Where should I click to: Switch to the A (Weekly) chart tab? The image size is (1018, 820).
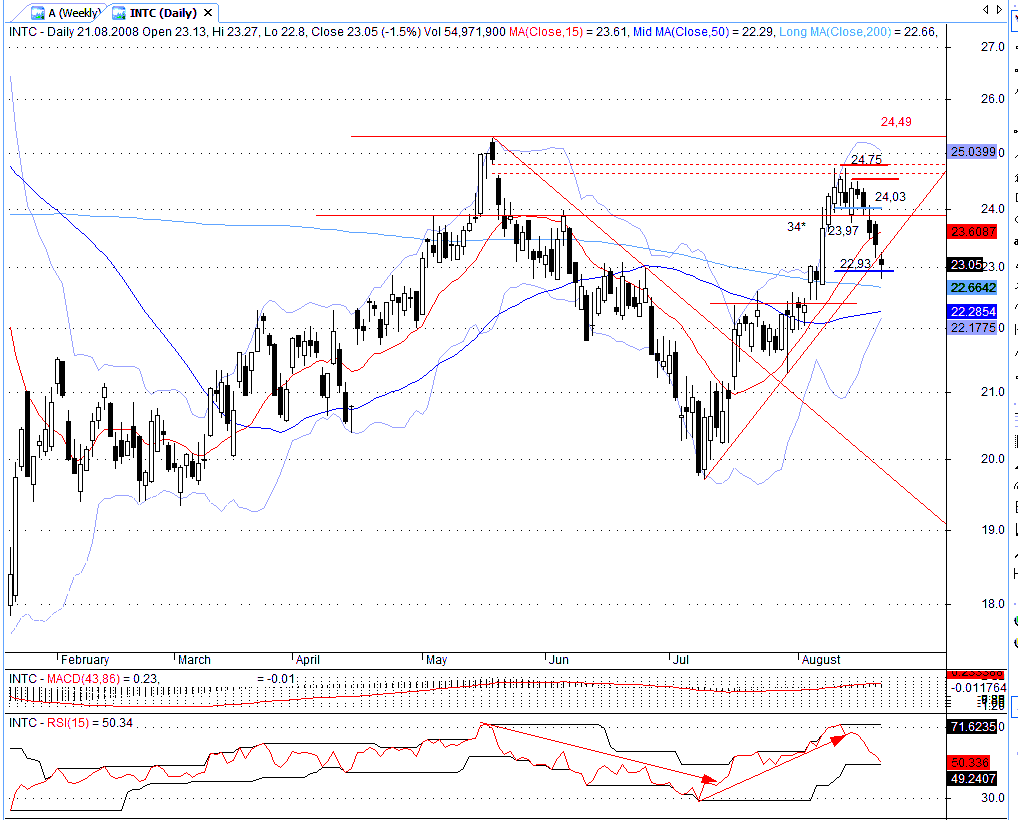(67, 12)
